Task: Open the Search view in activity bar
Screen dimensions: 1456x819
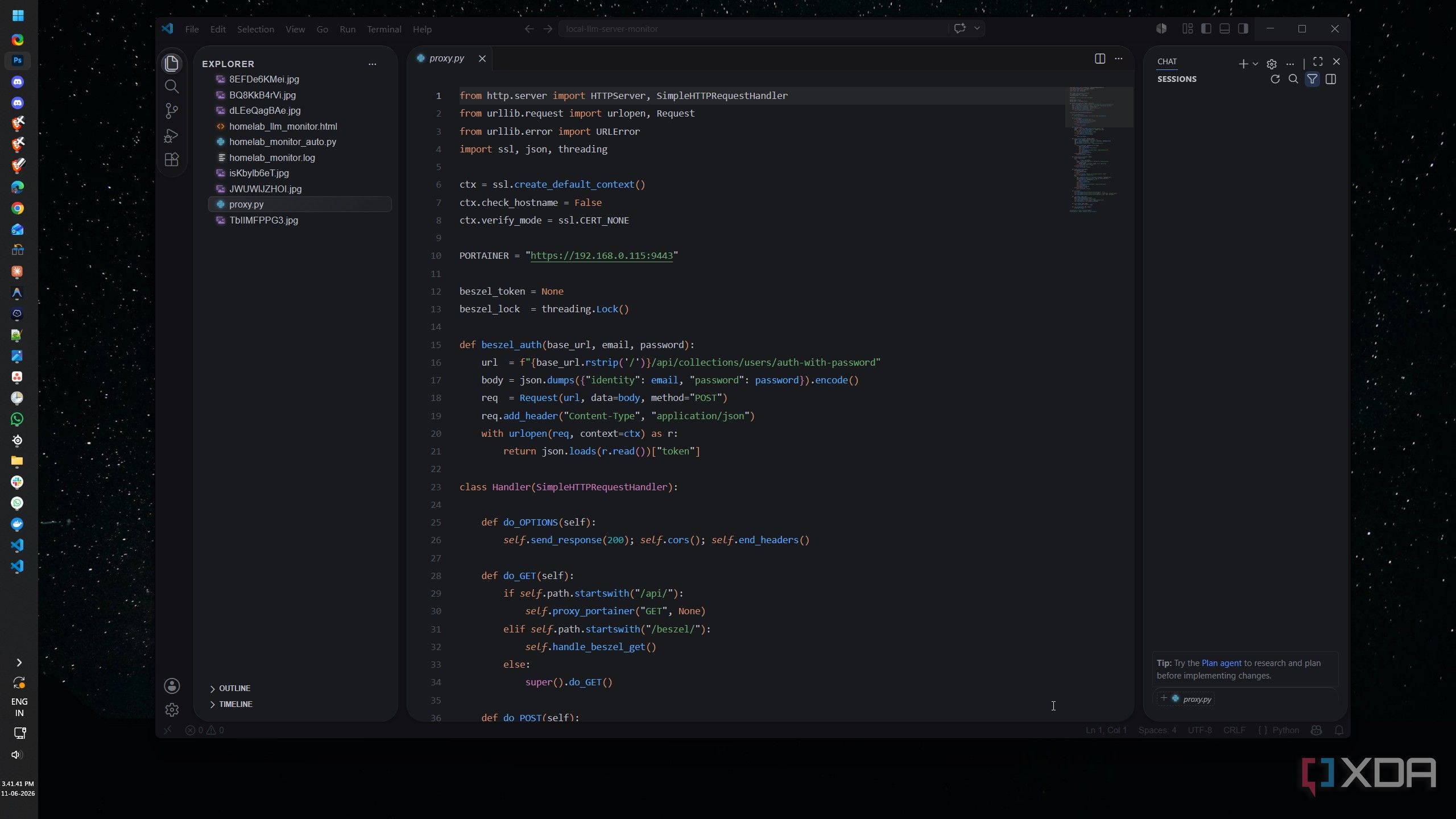Action: [171, 86]
